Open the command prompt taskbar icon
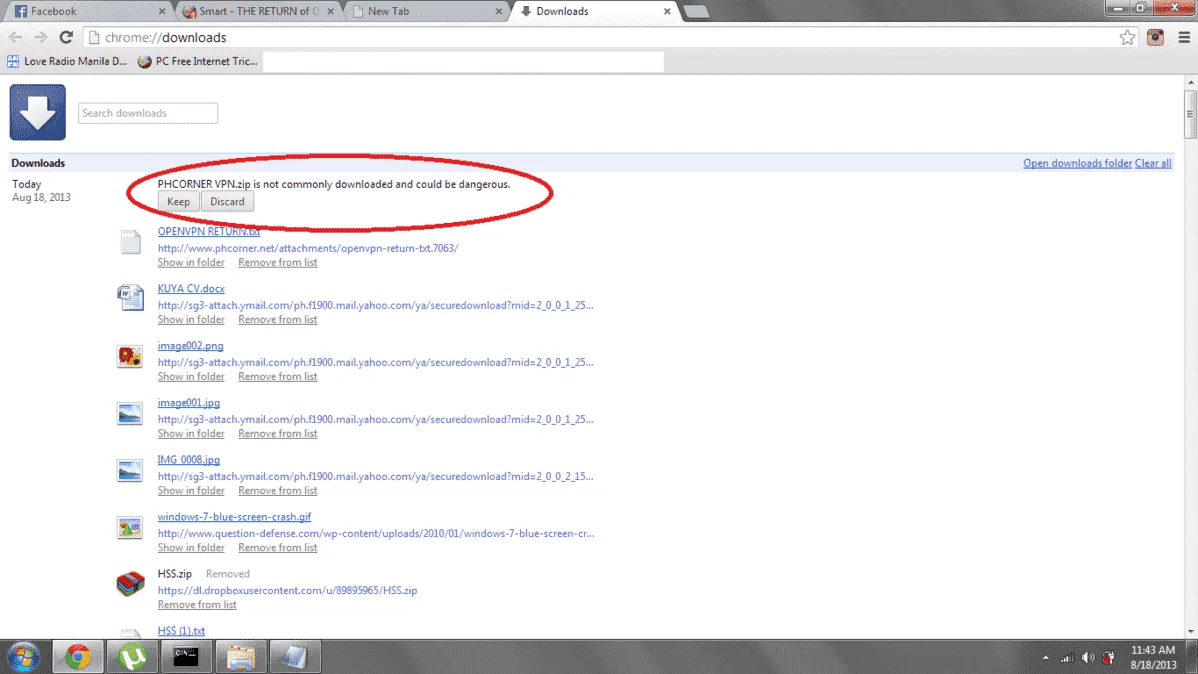1198x674 pixels. point(186,657)
